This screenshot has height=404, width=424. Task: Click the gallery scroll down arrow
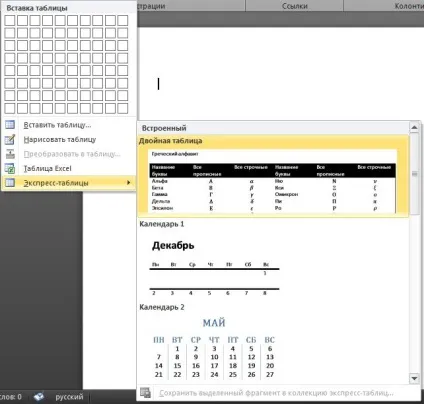point(414,378)
